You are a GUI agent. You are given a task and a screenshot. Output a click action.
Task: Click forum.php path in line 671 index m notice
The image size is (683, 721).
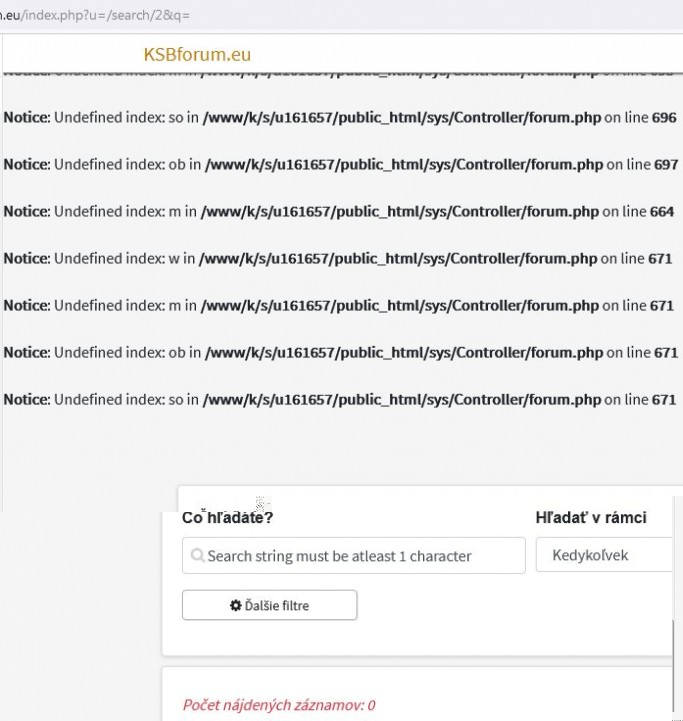point(400,305)
